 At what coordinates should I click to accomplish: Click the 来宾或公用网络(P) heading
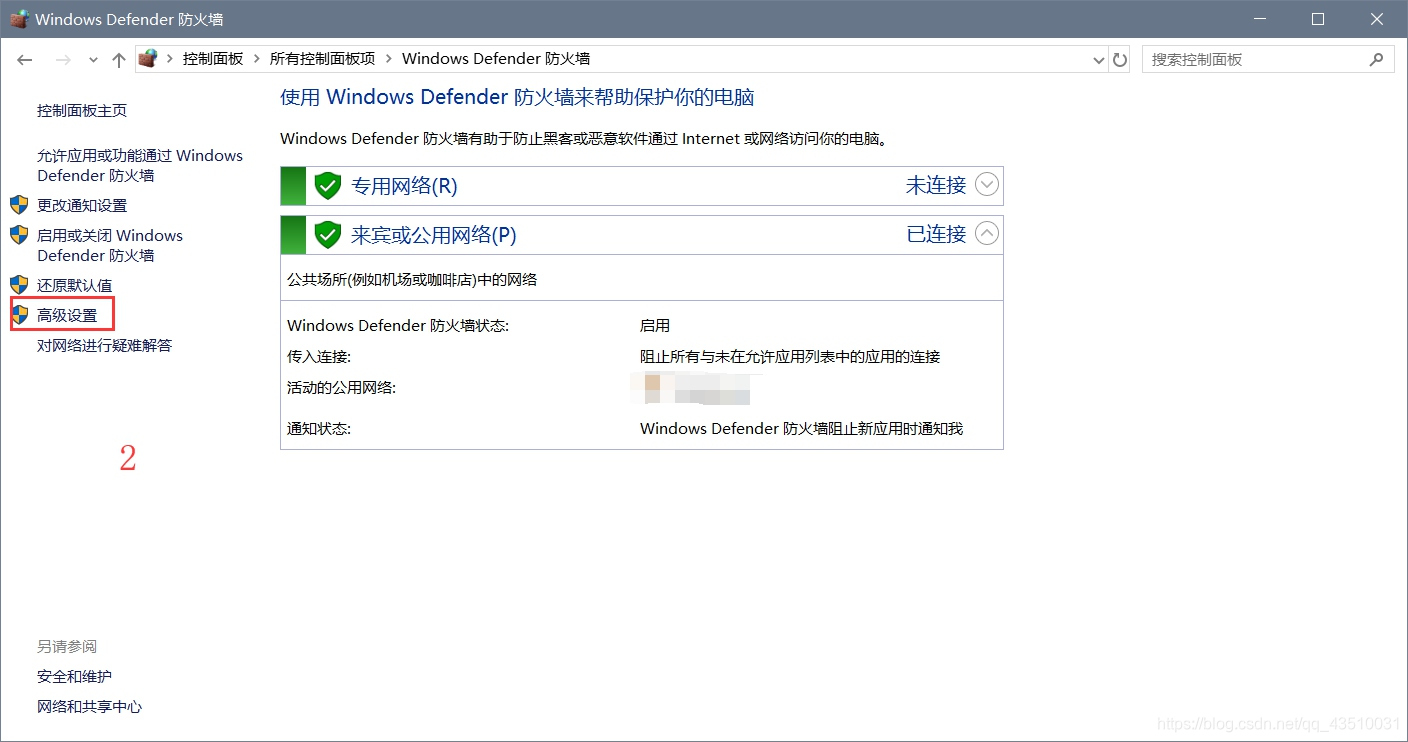click(433, 235)
